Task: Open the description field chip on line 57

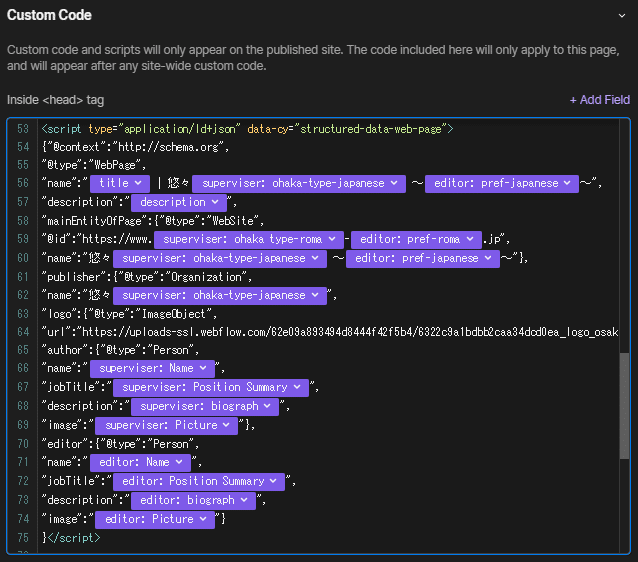Action: (x=179, y=202)
